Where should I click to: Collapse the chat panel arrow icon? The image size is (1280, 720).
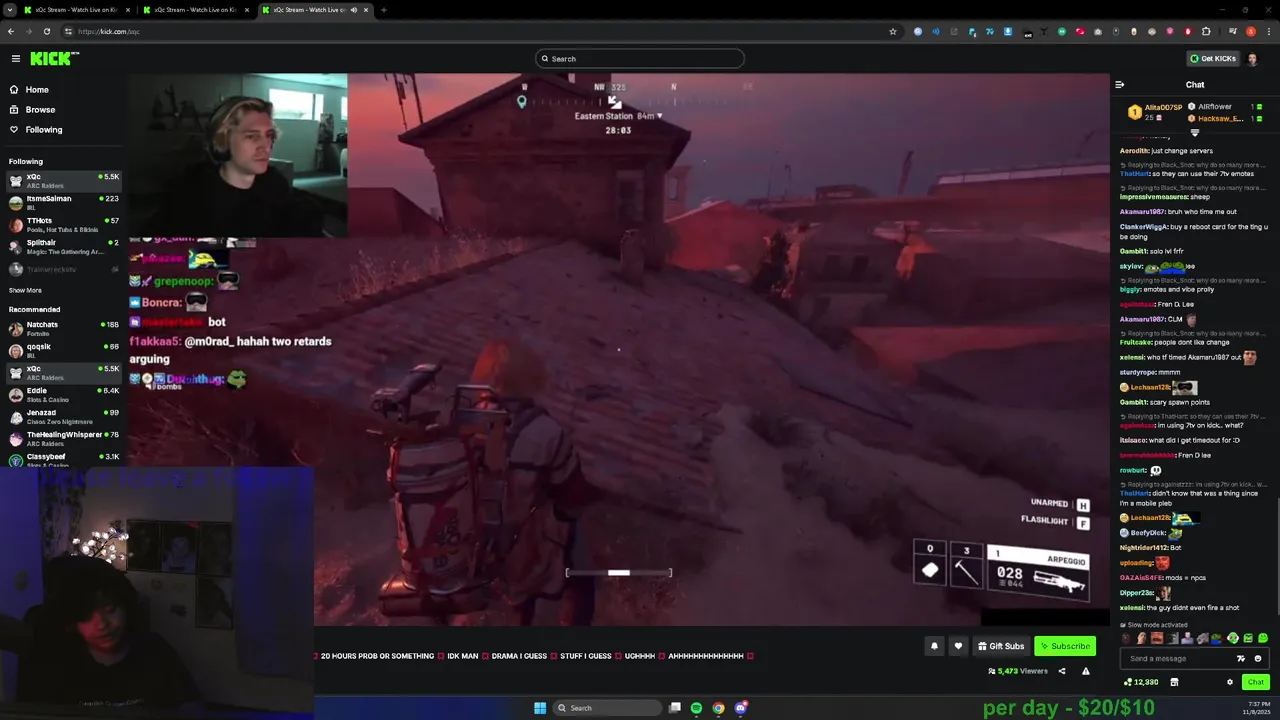(1120, 85)
